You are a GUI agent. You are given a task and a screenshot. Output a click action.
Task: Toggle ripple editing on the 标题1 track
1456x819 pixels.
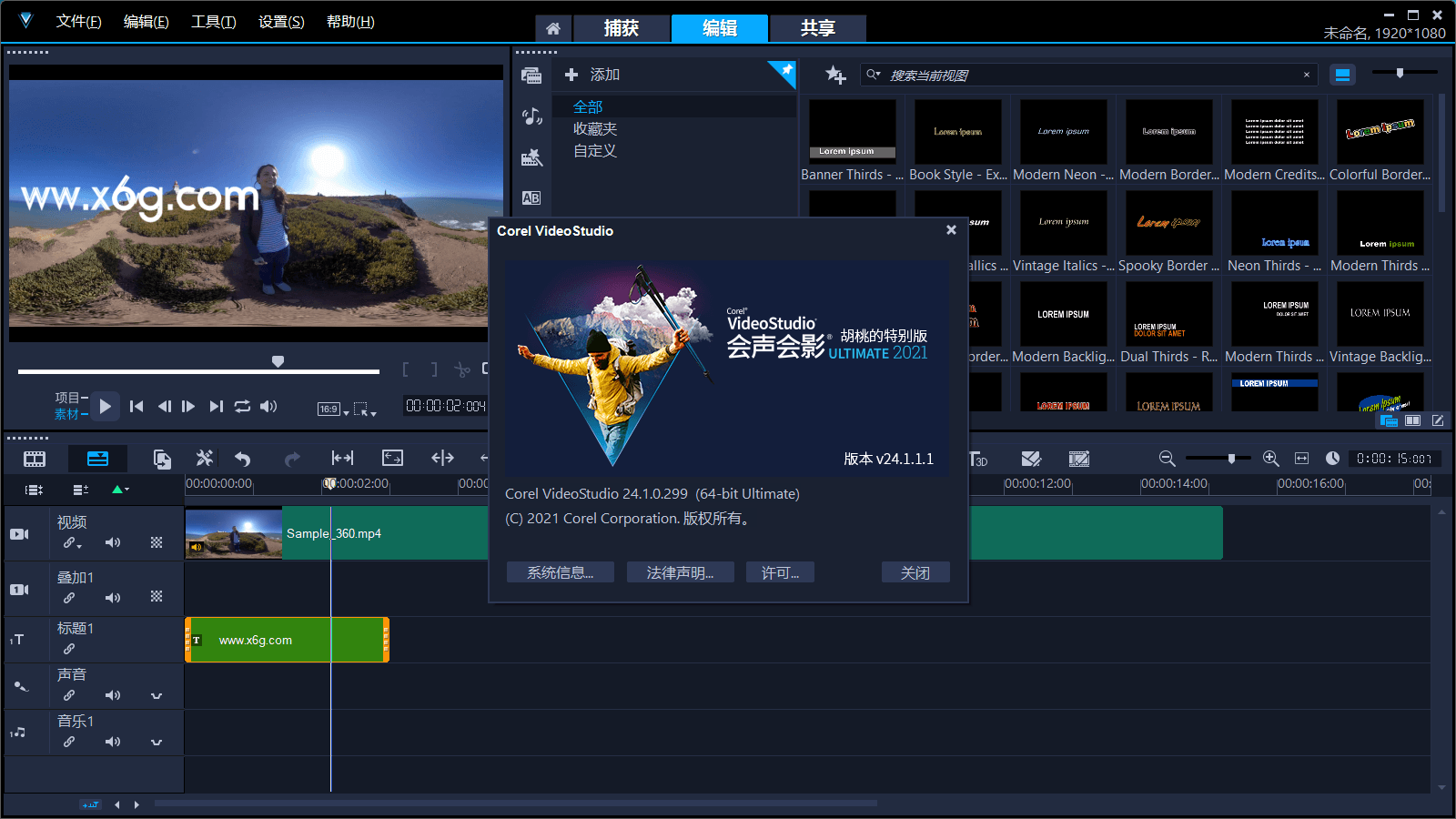[x=69, y=649]
